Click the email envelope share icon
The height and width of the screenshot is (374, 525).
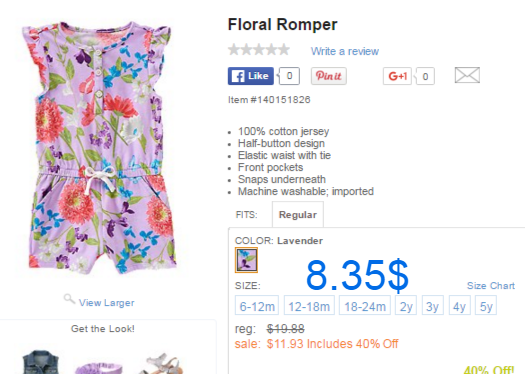pyautogui.click(x=467, y=75)
